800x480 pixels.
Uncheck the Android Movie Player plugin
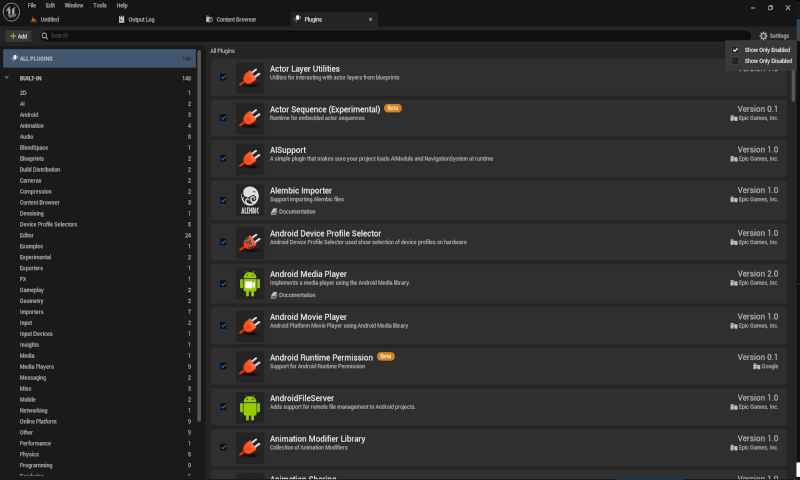tap(223, 325)
